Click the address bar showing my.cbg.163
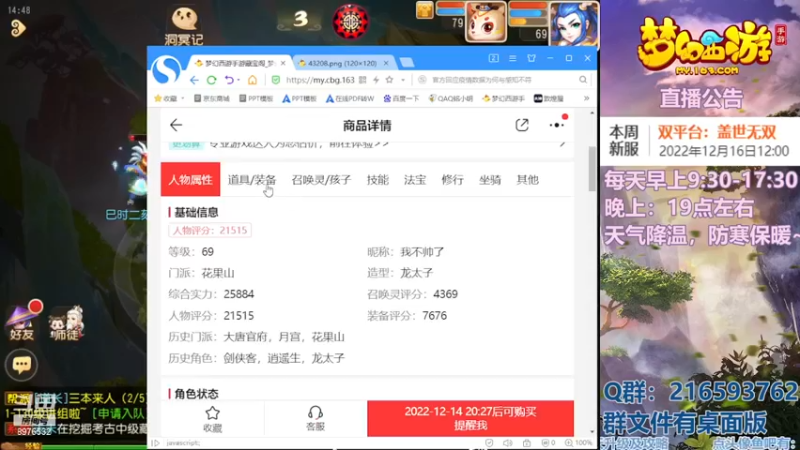Screen dimensions: 800x450 coord(320,80)
